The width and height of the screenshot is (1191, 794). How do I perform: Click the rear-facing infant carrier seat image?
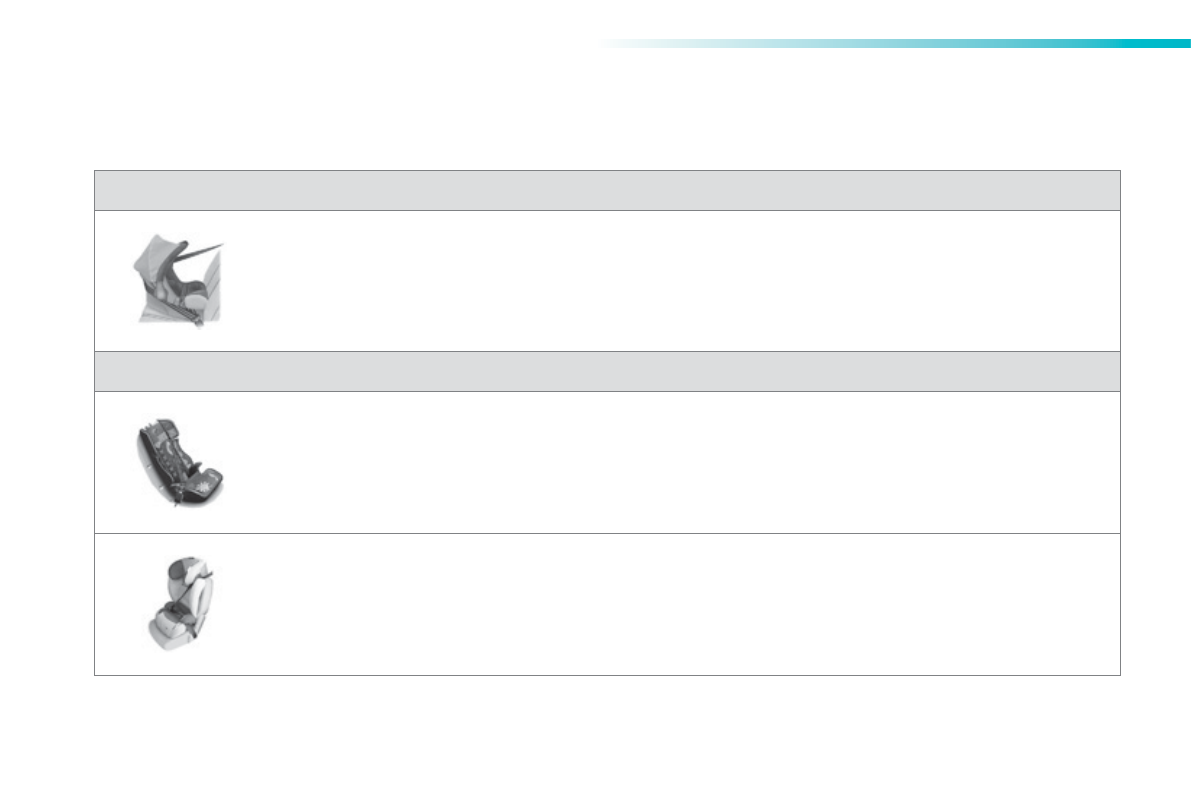[x=180, y=281]
